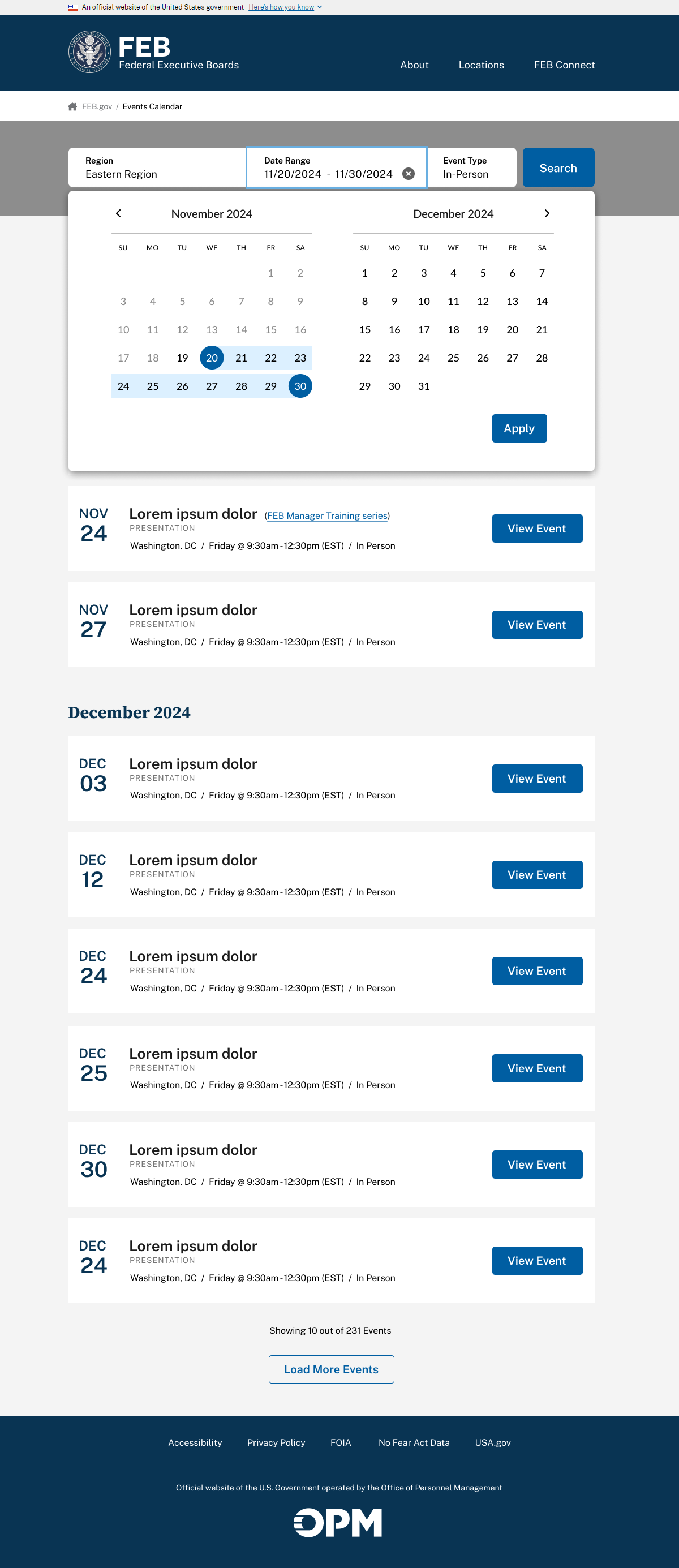679x1568 pixels.
Task: Open the Locations nav item
Action: click(x=482, y=65)
